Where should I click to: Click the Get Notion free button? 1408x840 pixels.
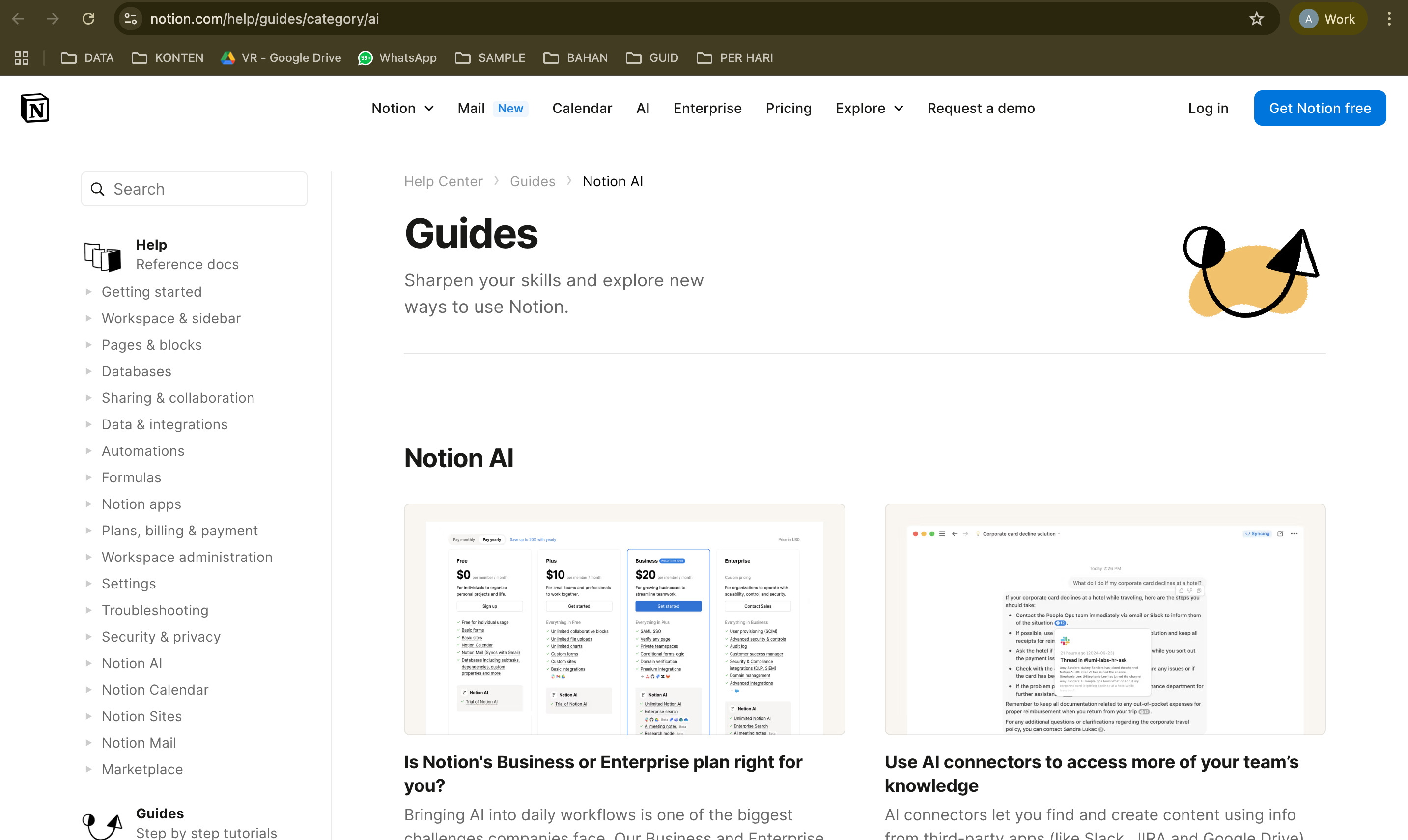click(1319, 108)
